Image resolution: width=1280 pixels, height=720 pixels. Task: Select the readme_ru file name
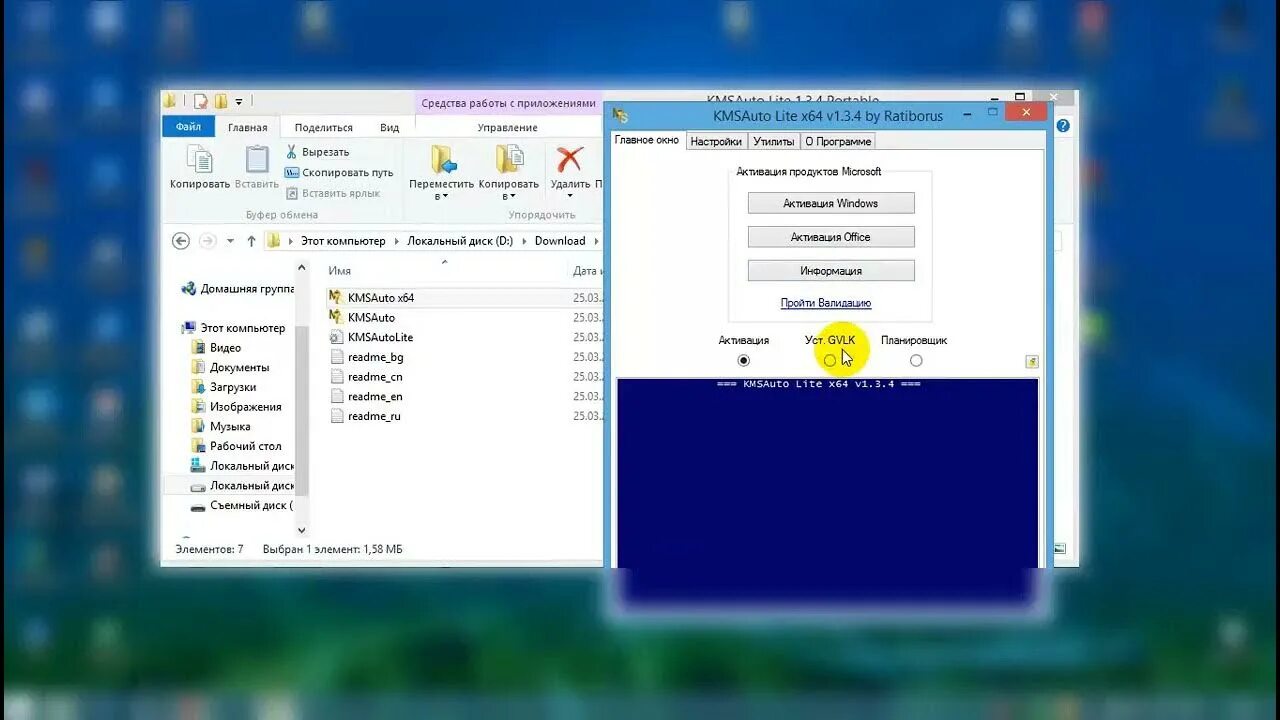(x=374, y=416)
